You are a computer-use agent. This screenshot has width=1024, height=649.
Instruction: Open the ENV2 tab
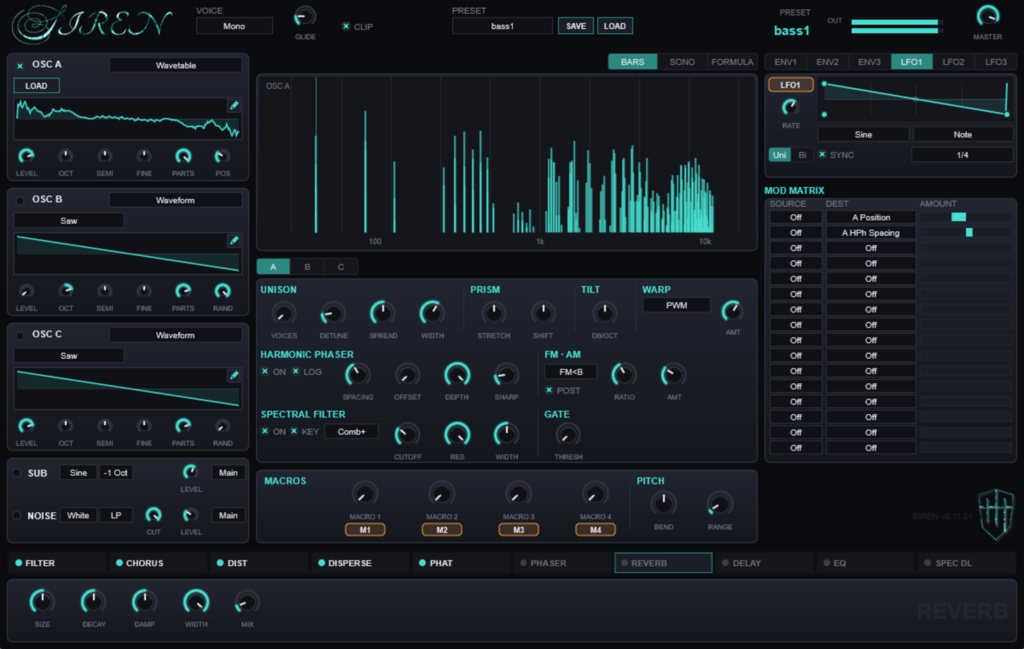(827, 62)
